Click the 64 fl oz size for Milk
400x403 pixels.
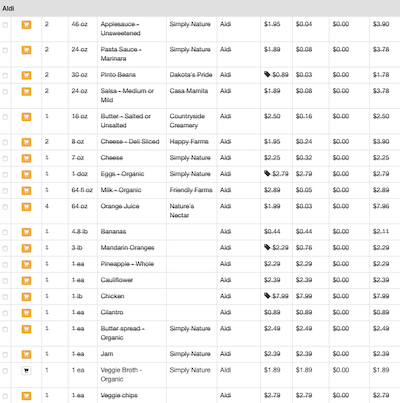pyautogui.click(x=82, y=190)
